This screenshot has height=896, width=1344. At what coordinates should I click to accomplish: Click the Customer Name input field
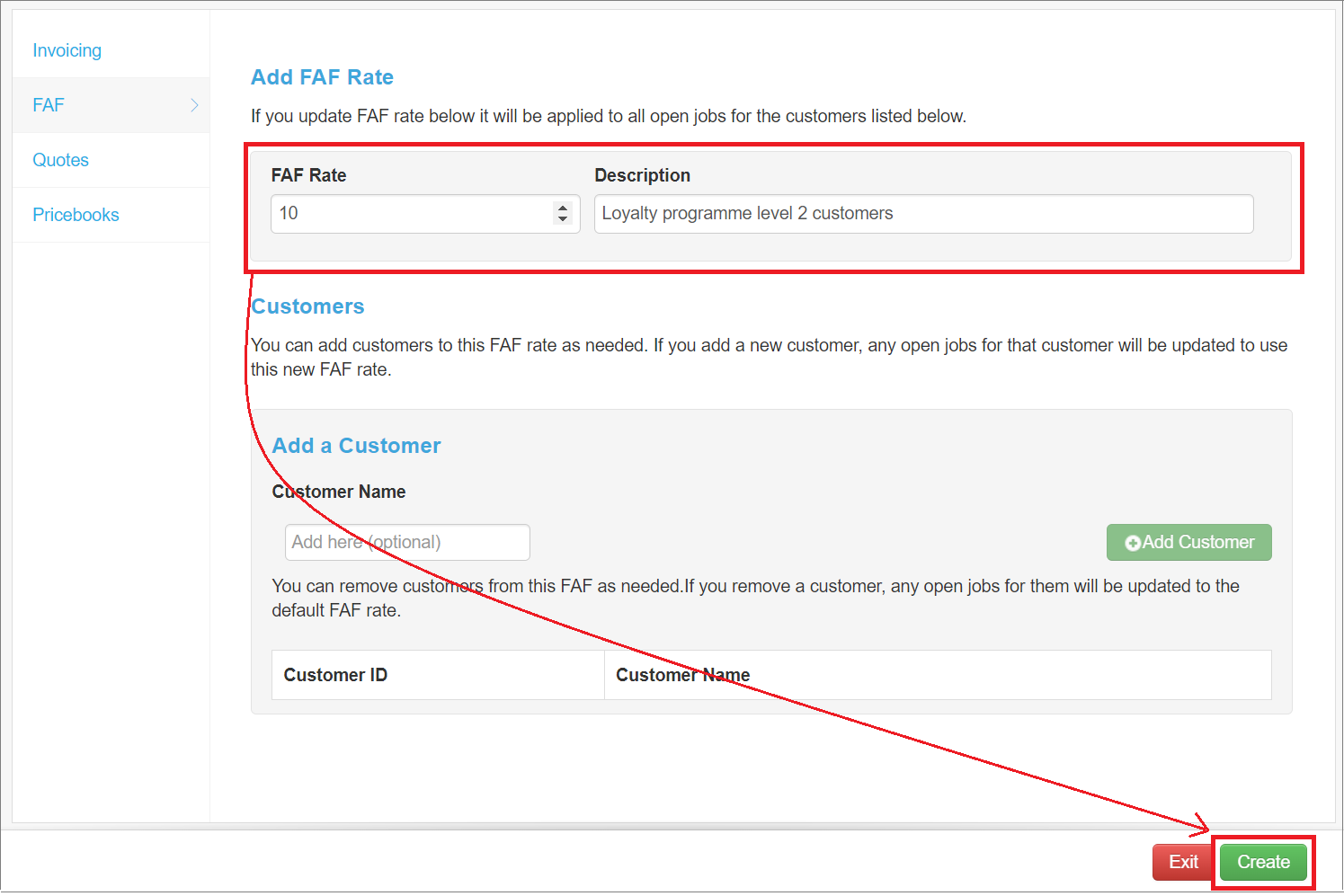point(406,542)
